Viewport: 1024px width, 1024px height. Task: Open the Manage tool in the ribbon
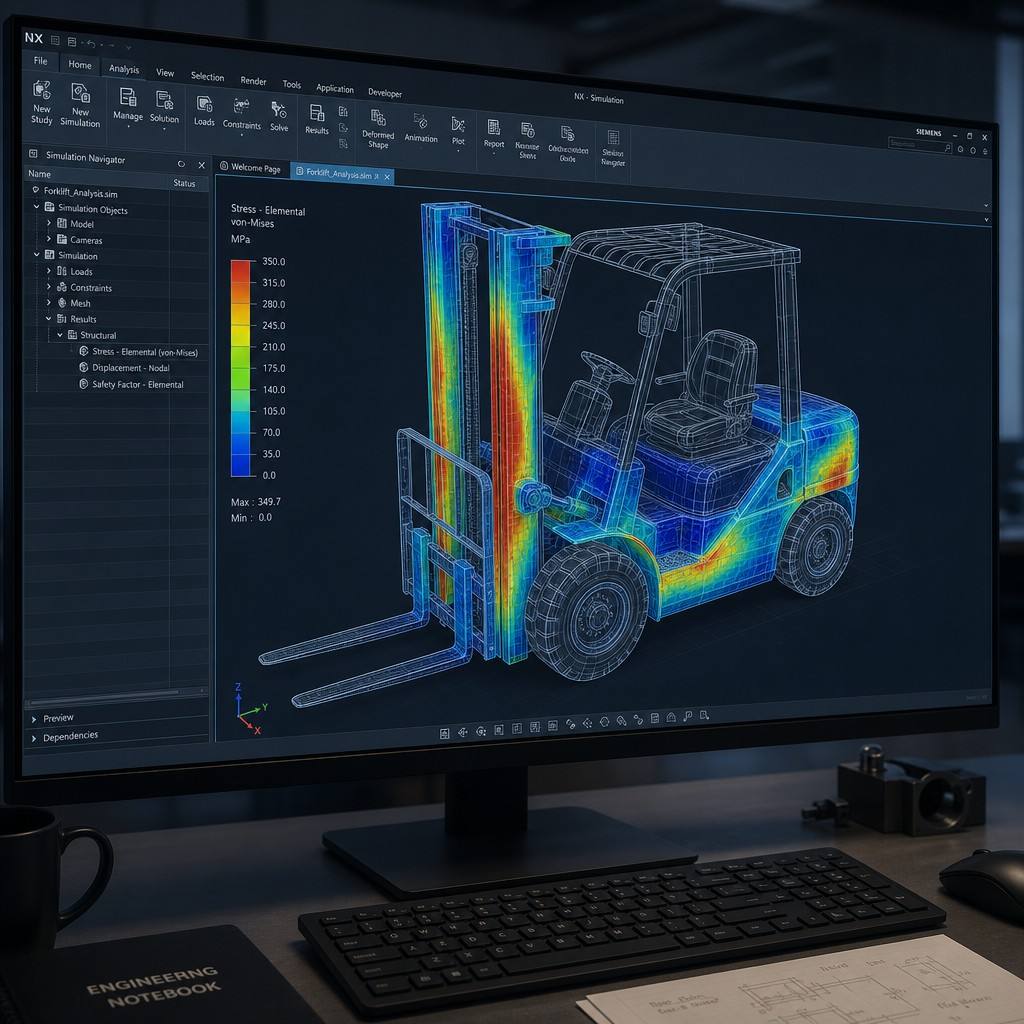click(127, 104)
